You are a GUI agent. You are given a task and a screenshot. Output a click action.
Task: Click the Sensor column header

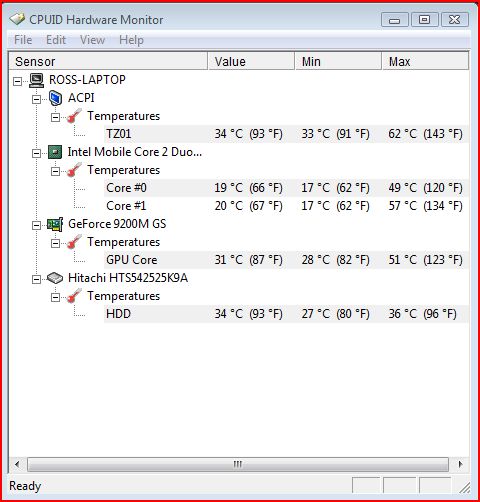click(108, 61)
